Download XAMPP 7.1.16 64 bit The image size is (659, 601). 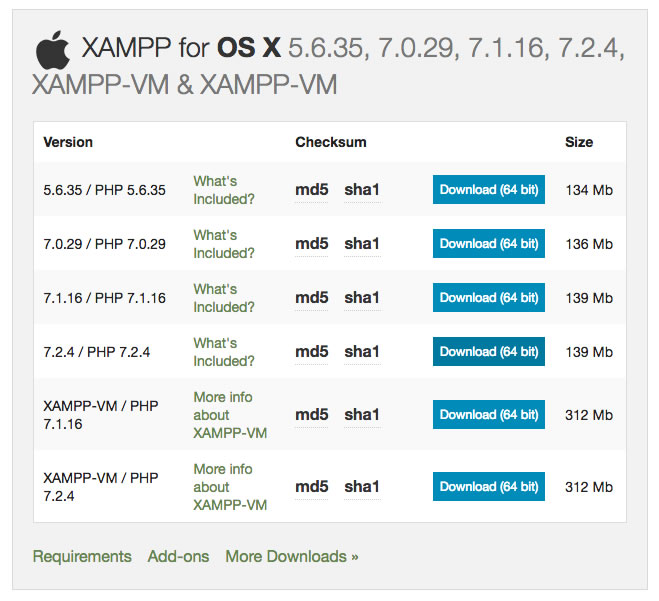(489, 298)
